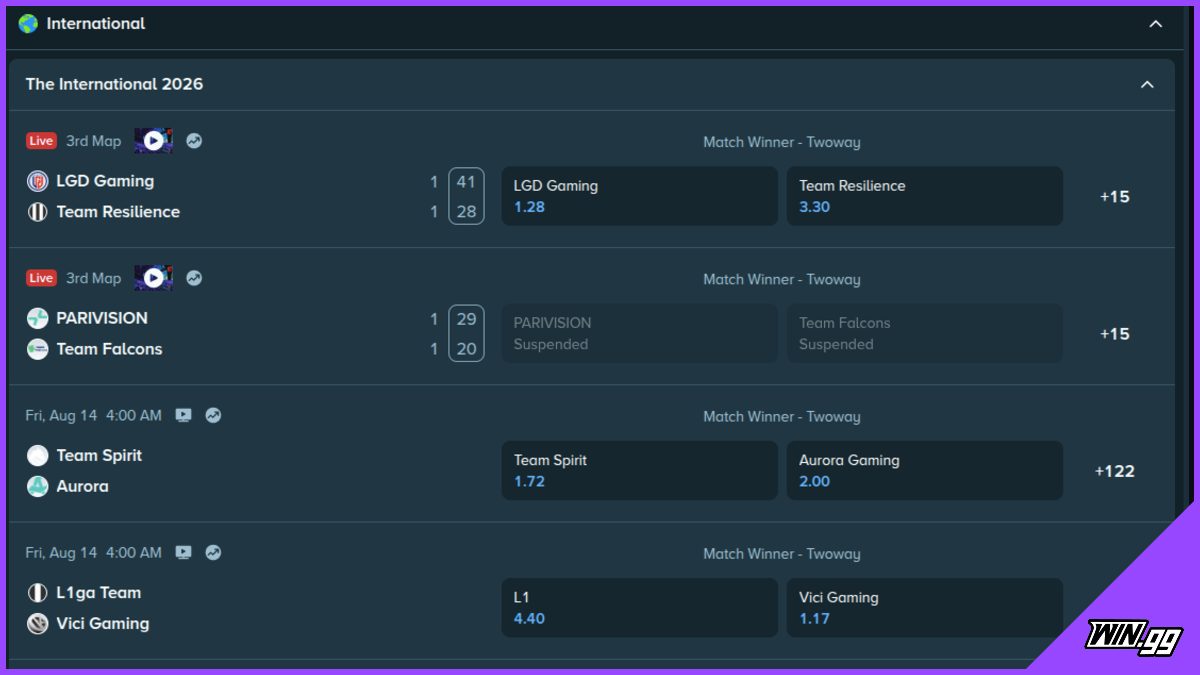Click suspended PARIVISION odds box
Viewport: 1200px width, 675px height.
[x=640, y=333]
